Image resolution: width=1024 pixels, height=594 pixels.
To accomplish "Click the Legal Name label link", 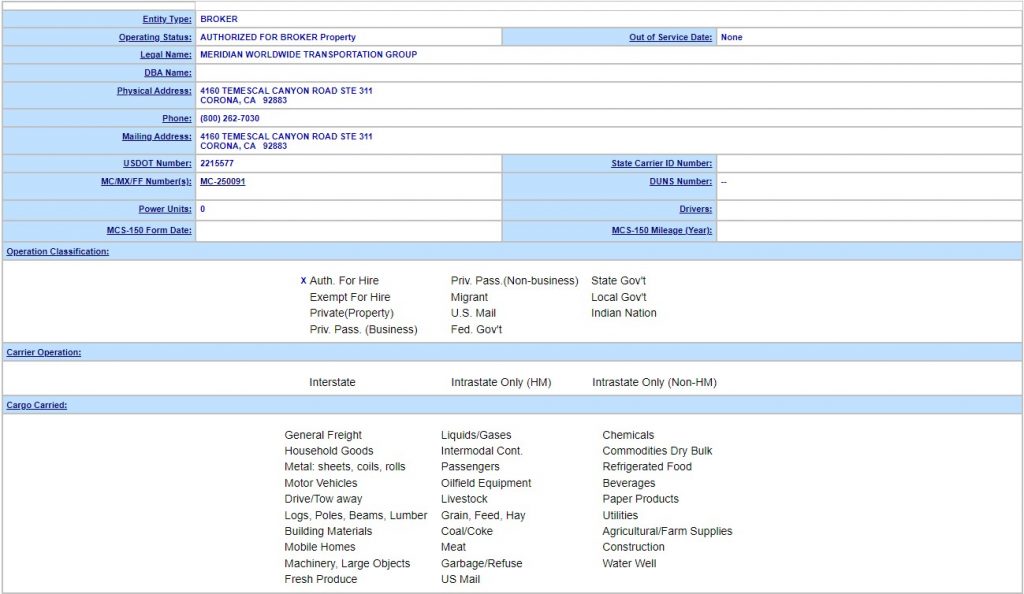I will 165,55.
